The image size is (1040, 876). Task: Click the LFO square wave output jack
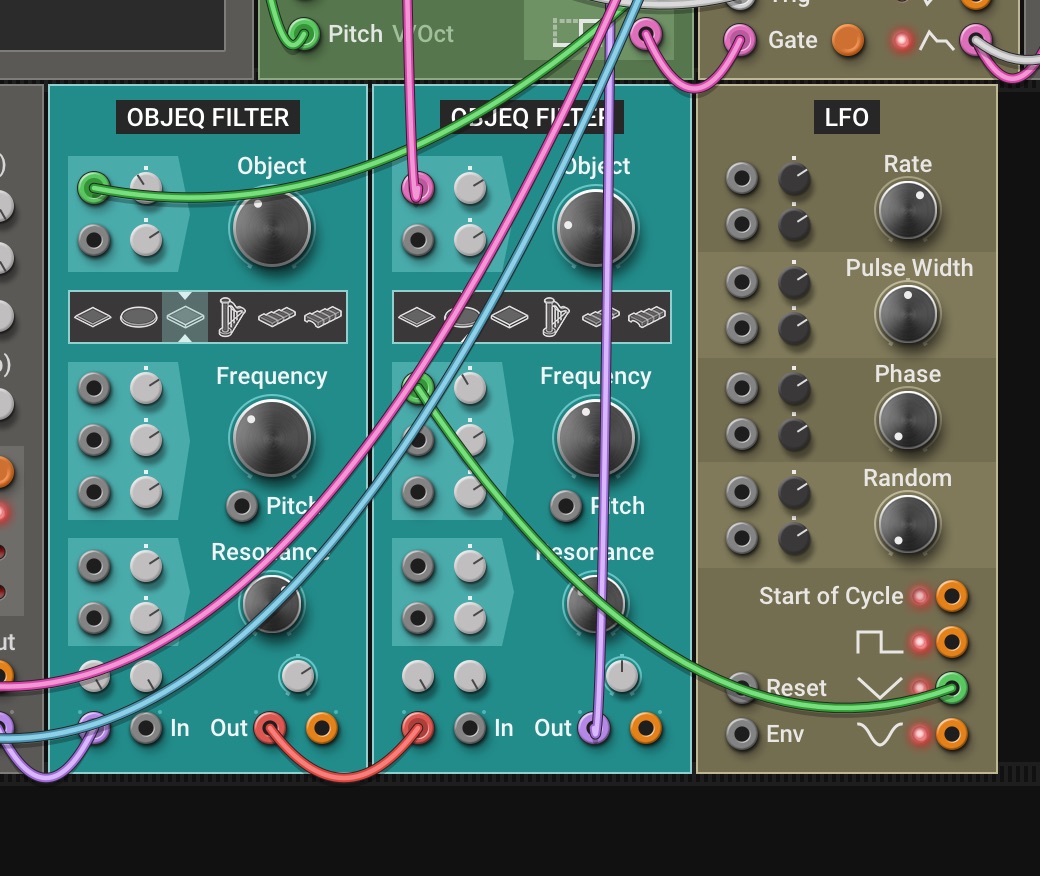(x=951, y=642)
